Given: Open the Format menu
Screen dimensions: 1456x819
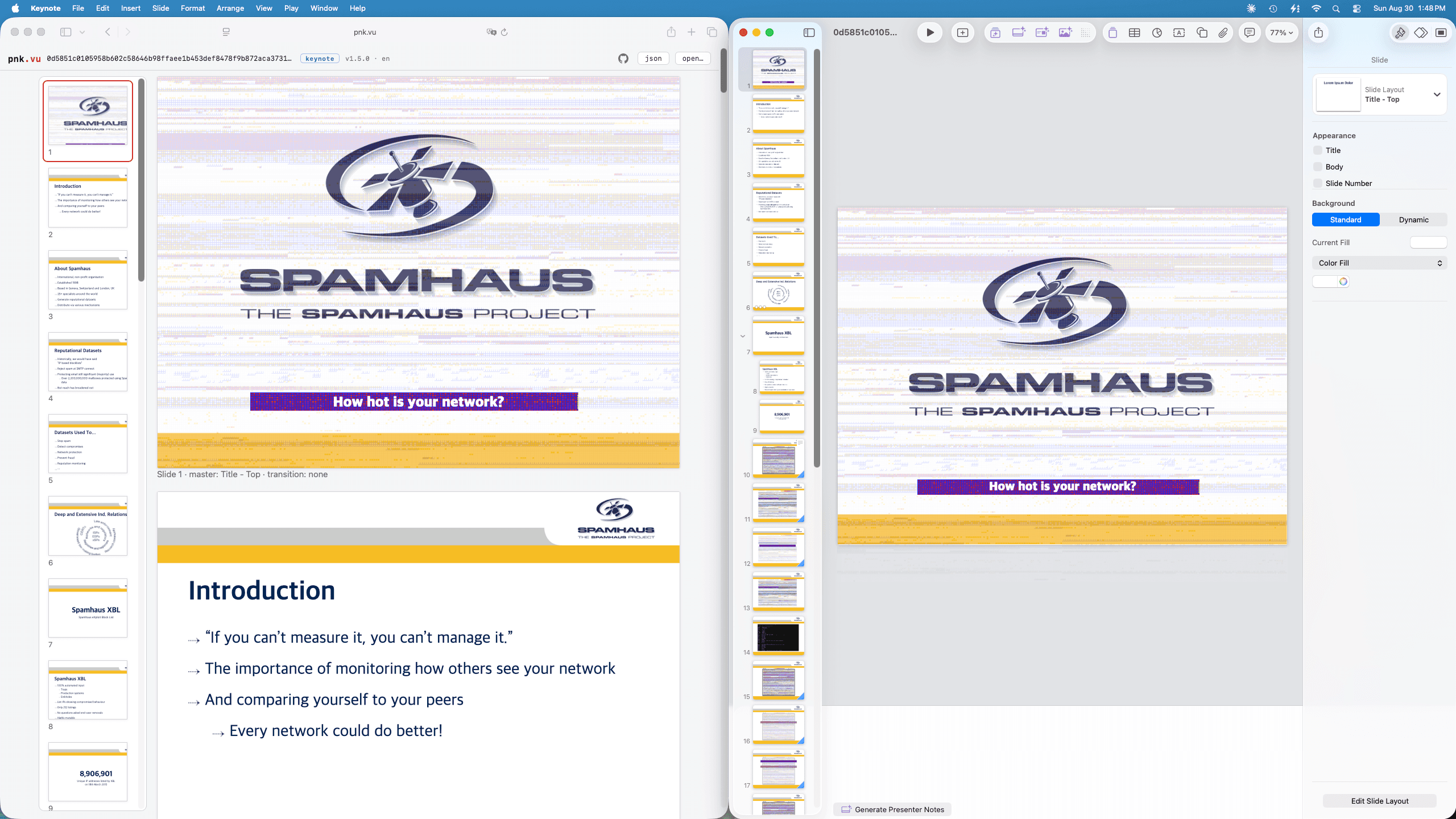Looking at the screenshot, I should coord(193,8).
